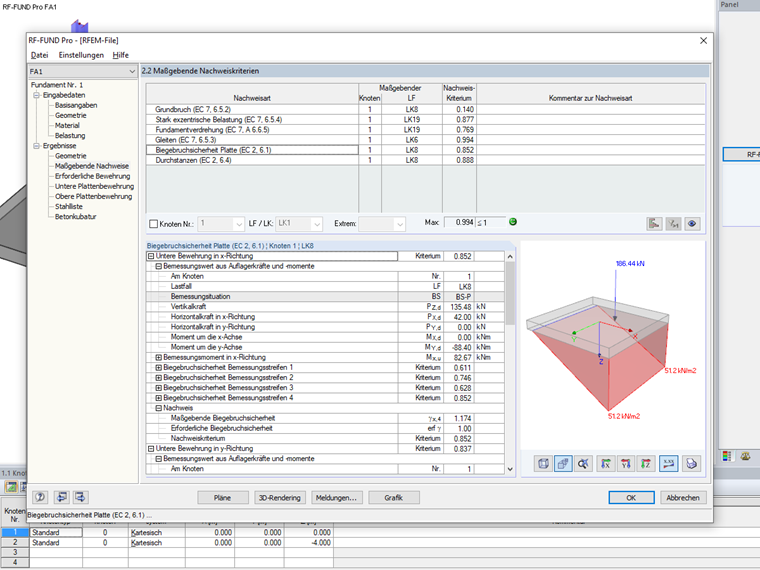
Task: Click the green table icon in the background window
Action: tap(11, 487)
